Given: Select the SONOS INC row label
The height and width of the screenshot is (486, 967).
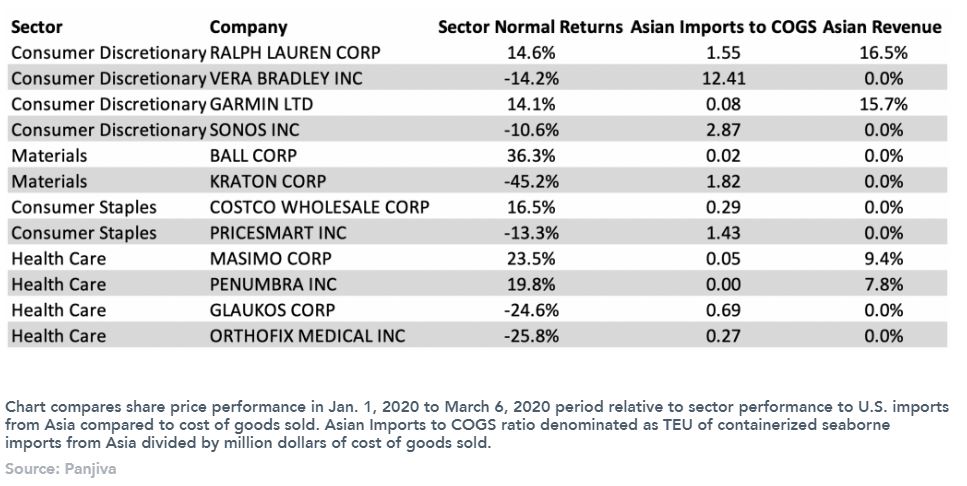Looking at the screenshot, I should [x=254, y=130].
